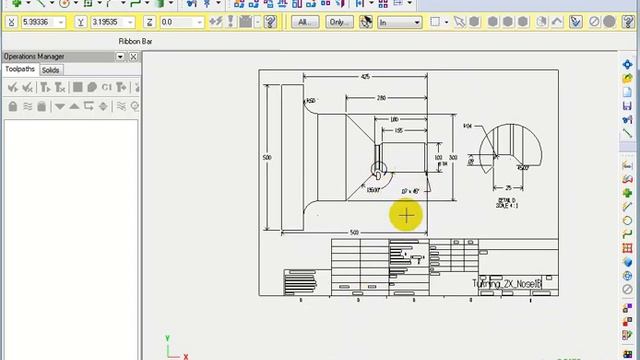Click the X coordinate label button
This screenshot has width=640, height=360.
pyautogui.click(x=11, y=22)
